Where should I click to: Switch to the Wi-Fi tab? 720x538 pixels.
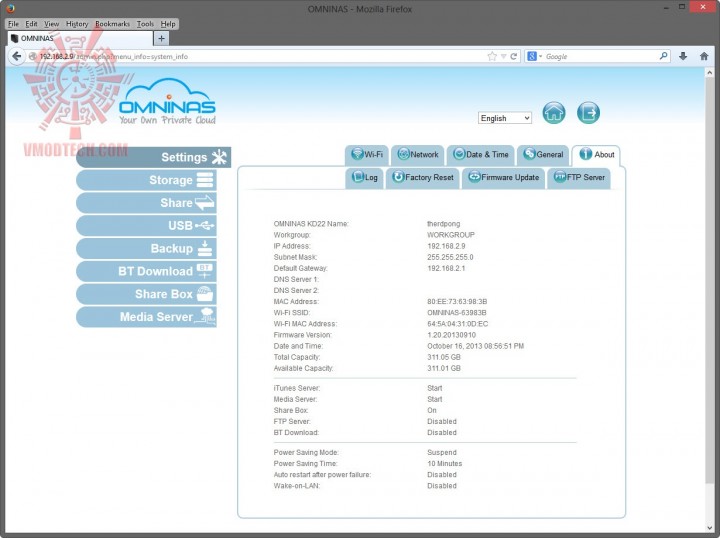coord(366,155)
